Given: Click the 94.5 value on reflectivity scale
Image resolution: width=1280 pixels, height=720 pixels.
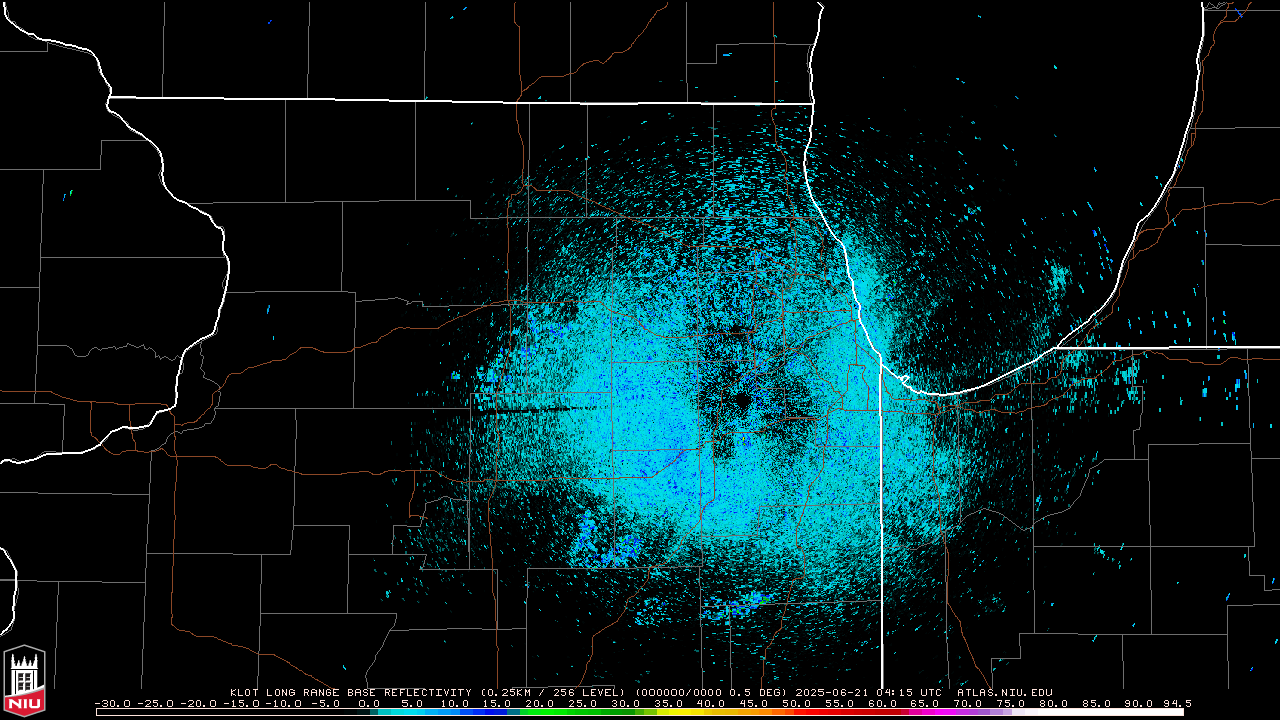Looking at the screenshot, I should click(x=1176, y=704).
